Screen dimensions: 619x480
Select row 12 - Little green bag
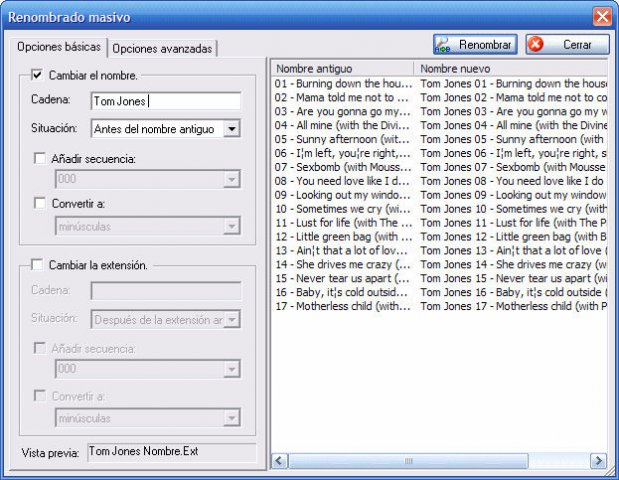pyautogui.click(x=343, y=237)
